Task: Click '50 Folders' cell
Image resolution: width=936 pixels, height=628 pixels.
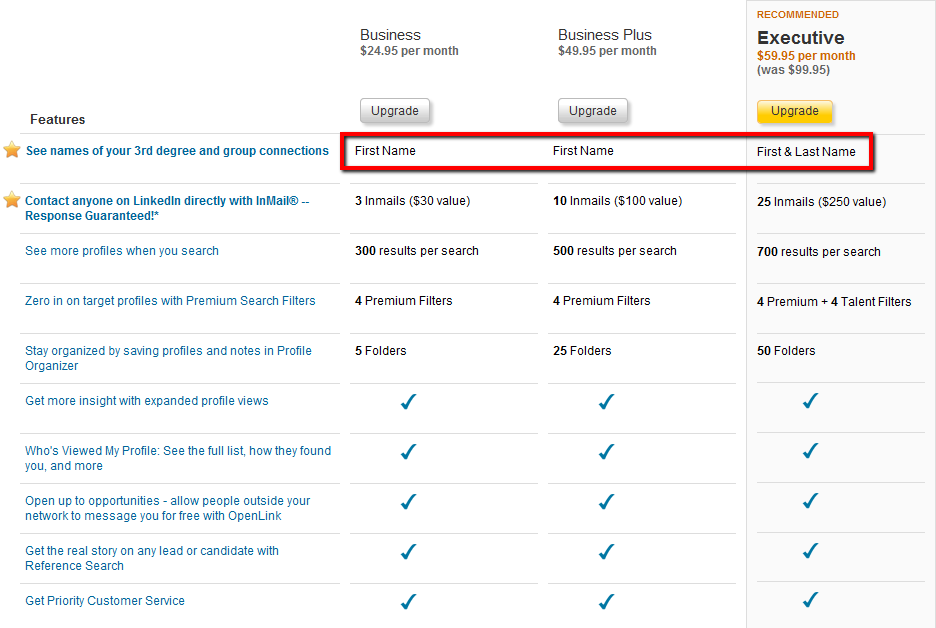Action: point(786,351)
